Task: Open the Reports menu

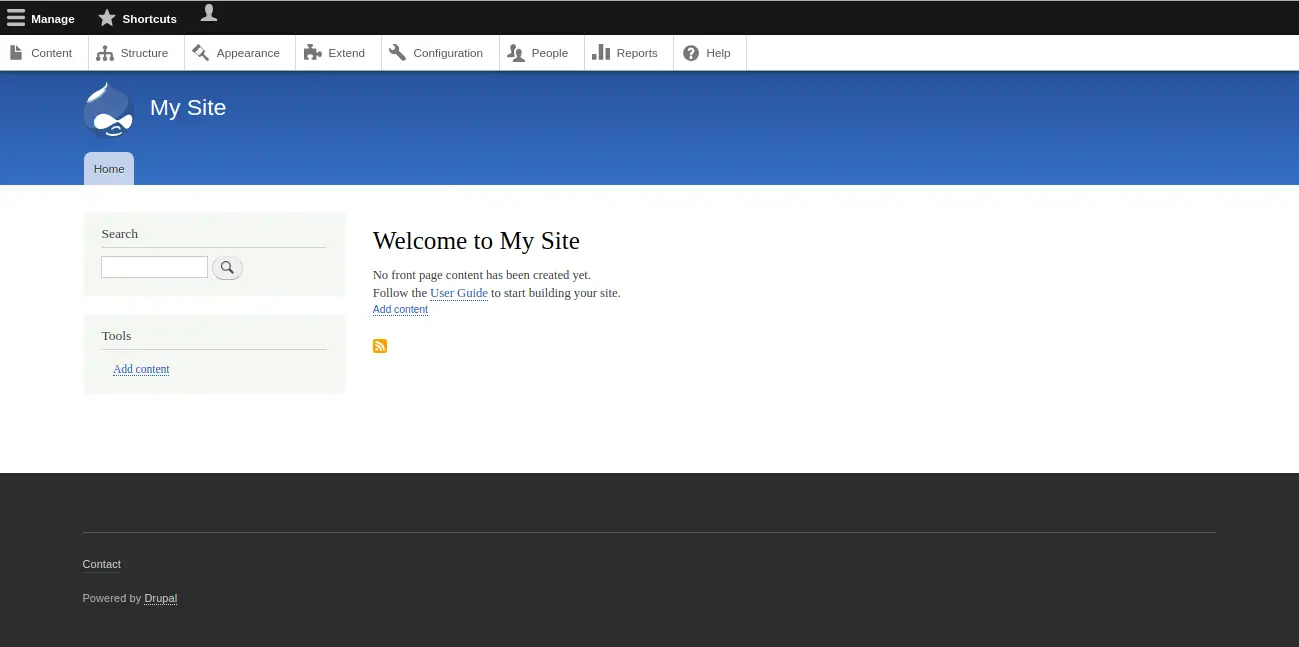Action: pos(626,53)
